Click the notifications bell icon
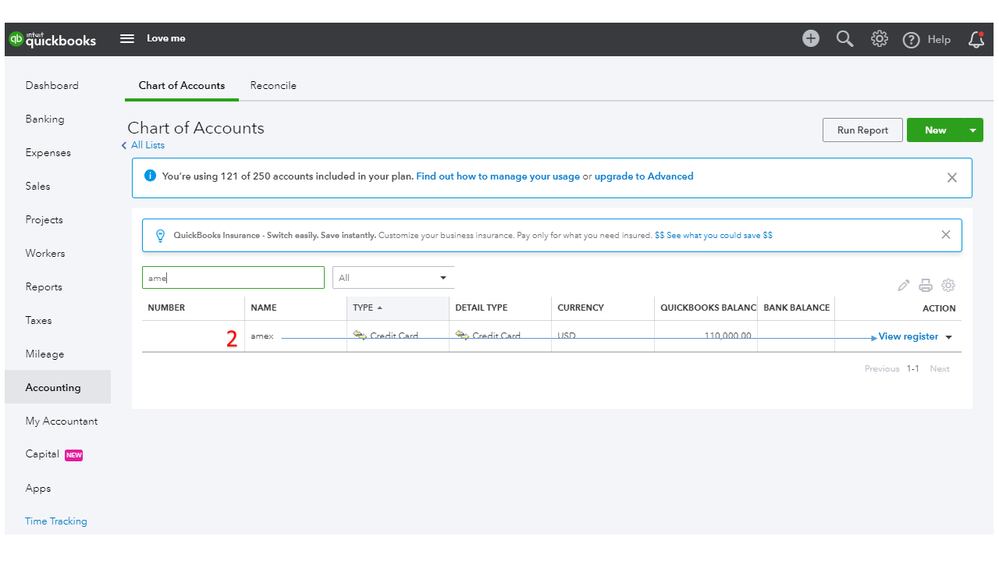 [977, 39]
